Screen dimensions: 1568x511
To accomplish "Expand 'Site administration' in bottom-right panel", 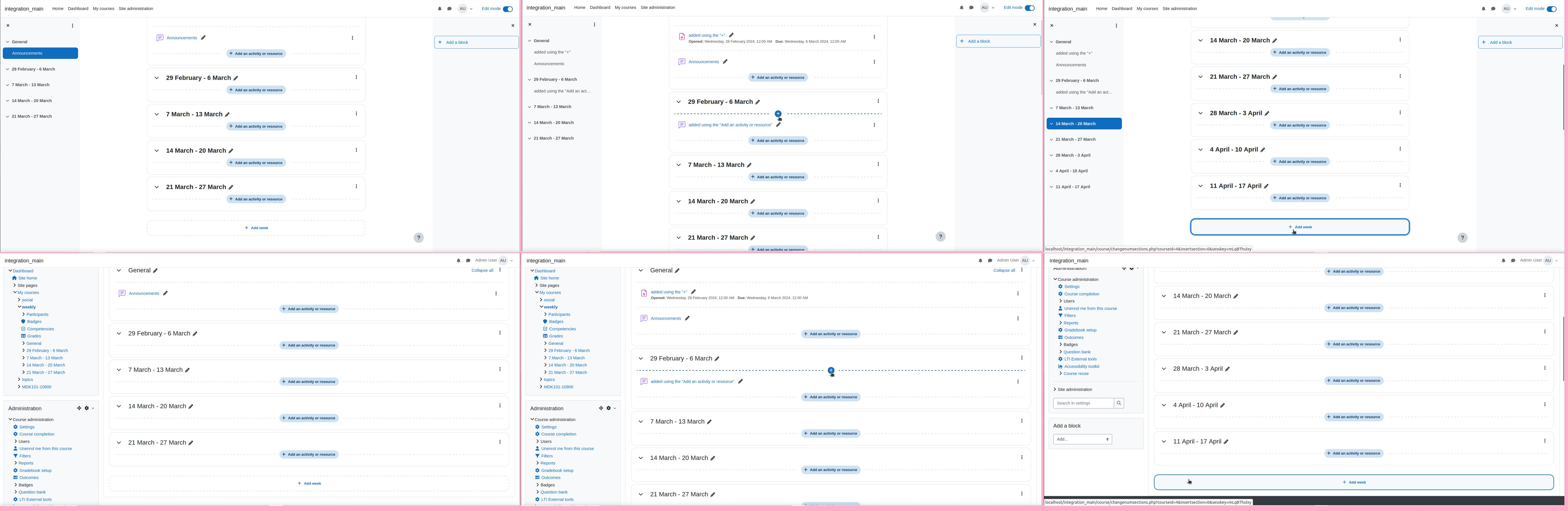I will pyautogui.click(x=1055, y=390).
